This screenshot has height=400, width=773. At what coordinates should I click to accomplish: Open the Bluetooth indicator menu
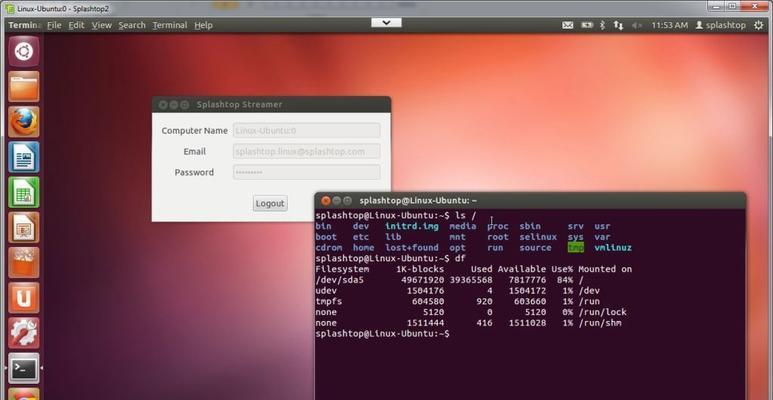coord(602,25)
